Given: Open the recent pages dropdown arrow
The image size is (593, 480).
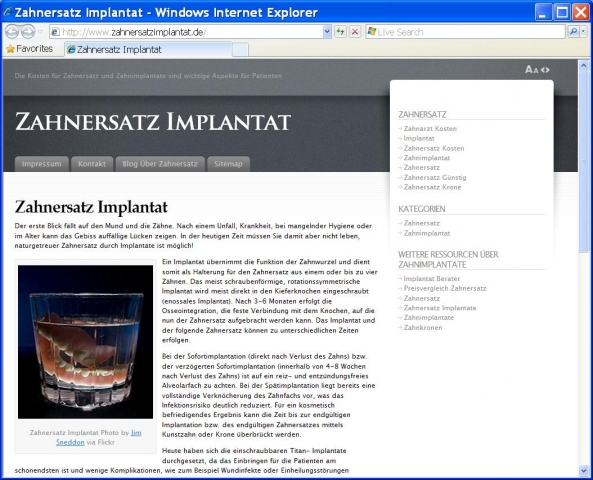Looking at the screenshot, I should tap(40, 32).
